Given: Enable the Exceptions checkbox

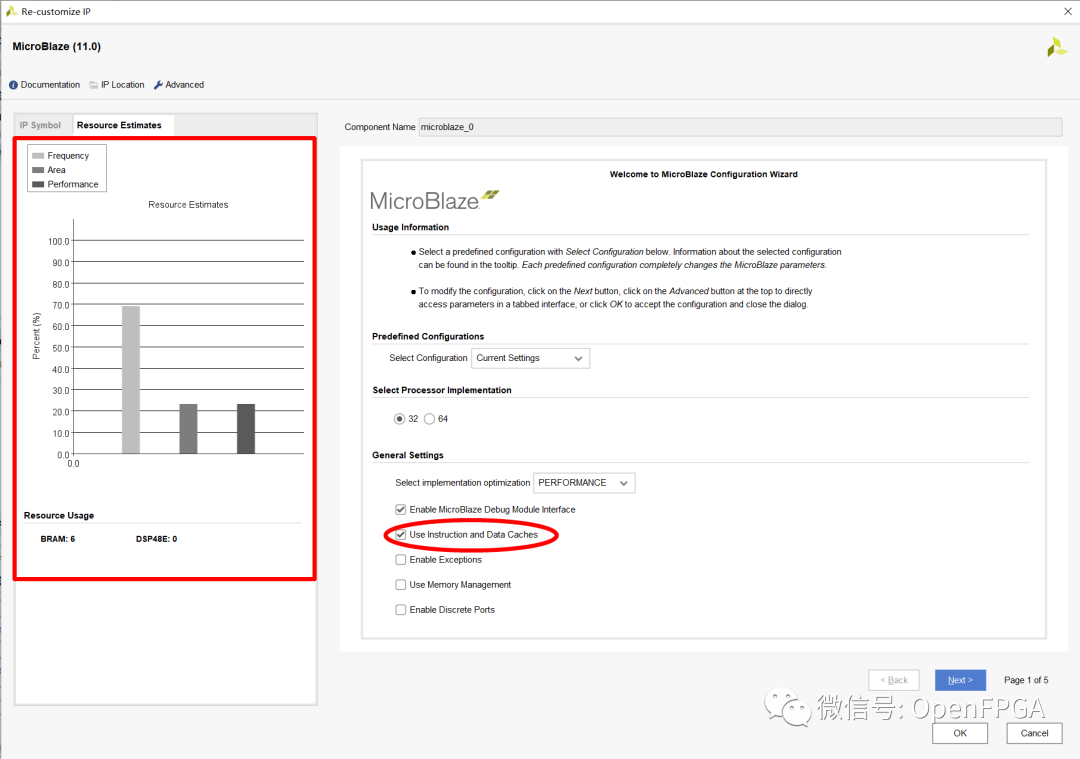Looking at the screenshot, I should (x=400, y=560).
